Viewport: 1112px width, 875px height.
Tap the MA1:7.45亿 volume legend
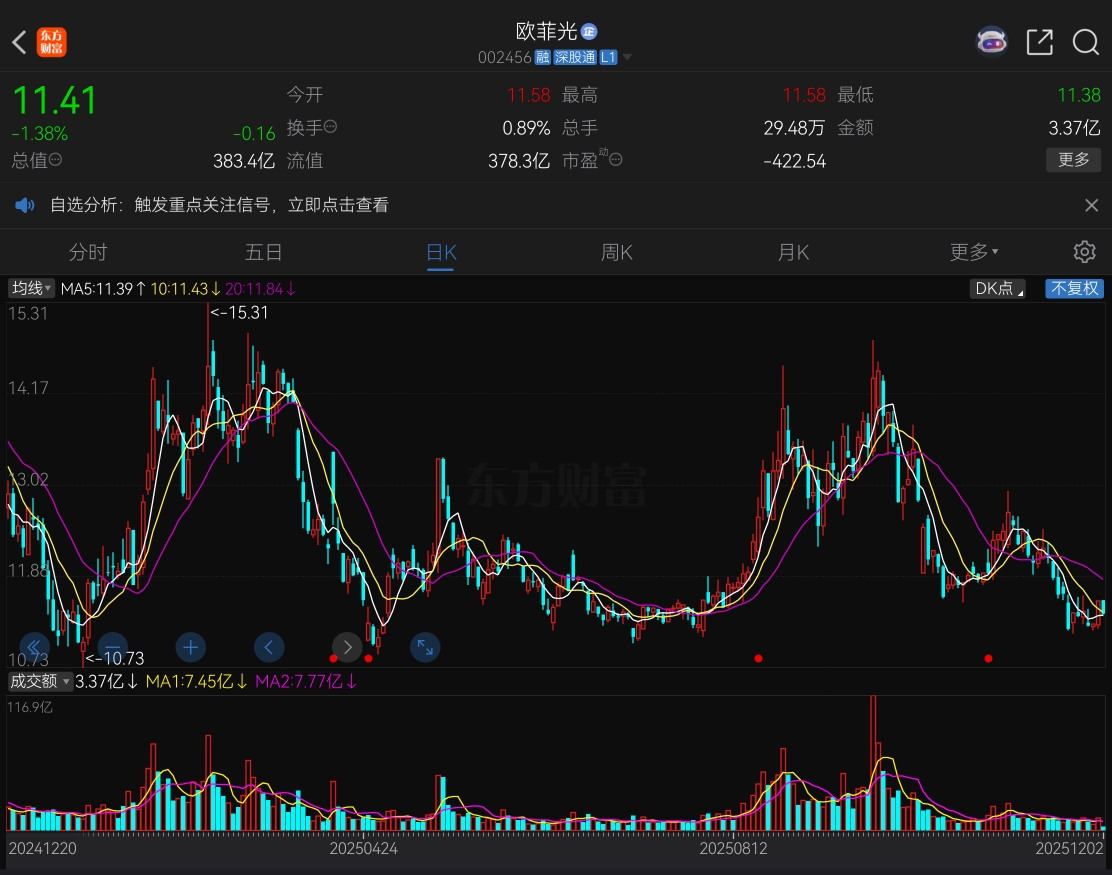[196, 681]
